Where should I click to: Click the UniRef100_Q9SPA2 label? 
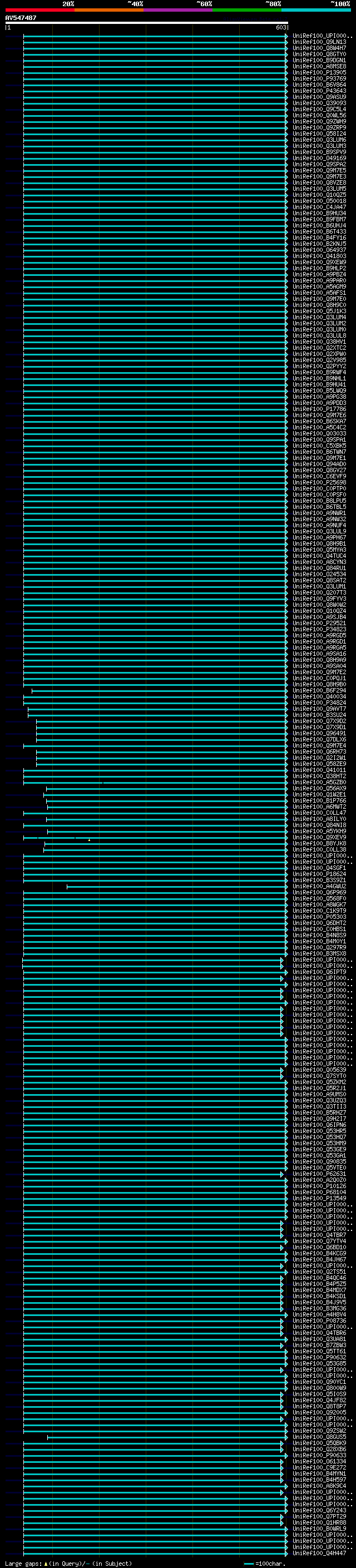319,165
